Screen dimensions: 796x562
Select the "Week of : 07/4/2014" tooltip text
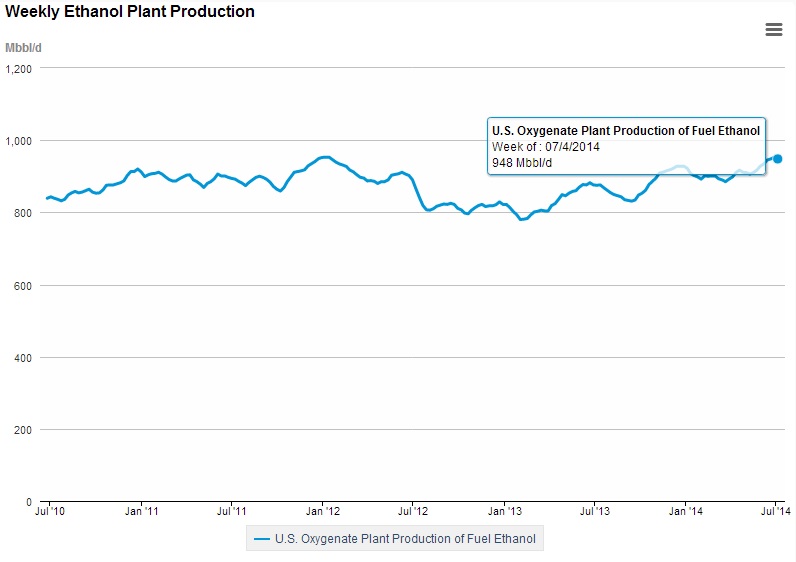point(546,147)
